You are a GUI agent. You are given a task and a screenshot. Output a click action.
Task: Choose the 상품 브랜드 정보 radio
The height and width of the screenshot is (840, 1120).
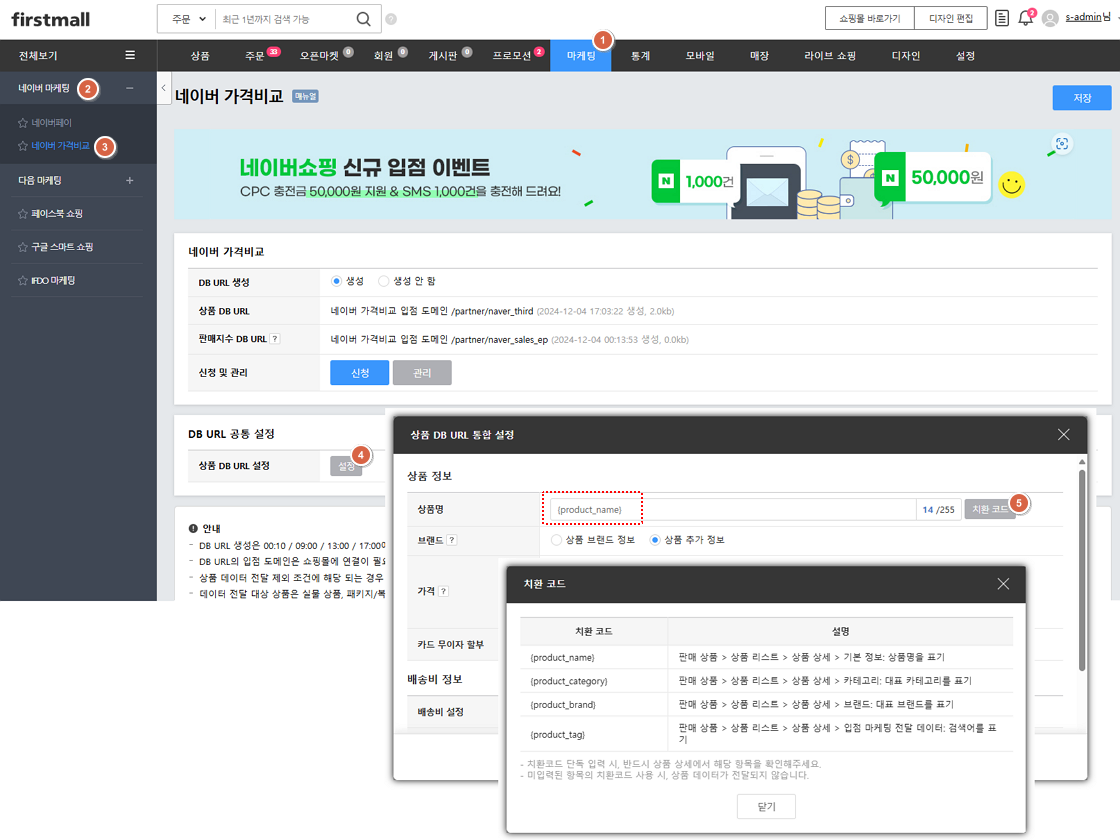[556, 540]
